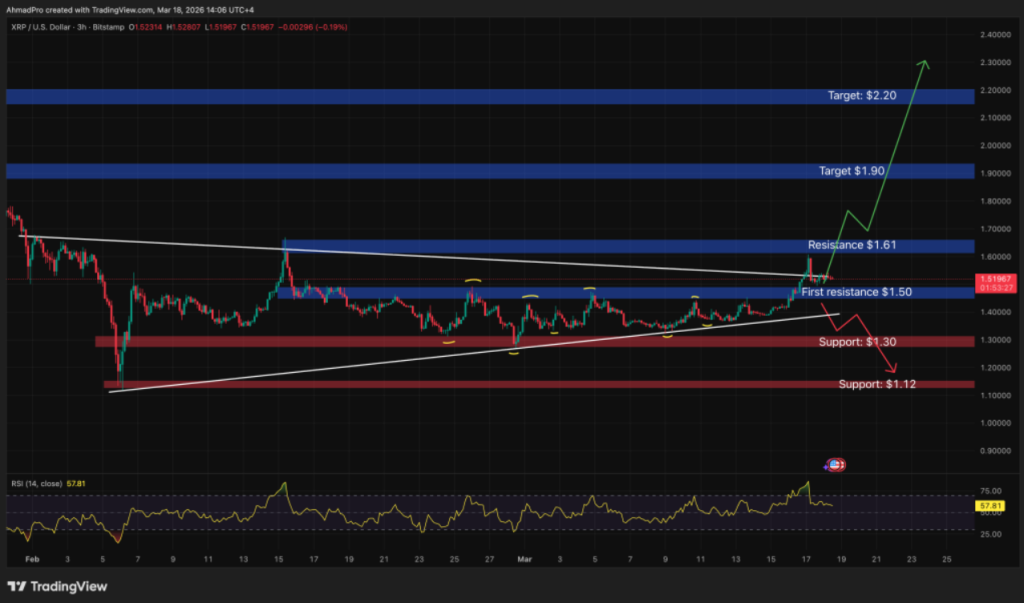
Task: Click the Mar label on the date axis
Action: coord(524,560)
